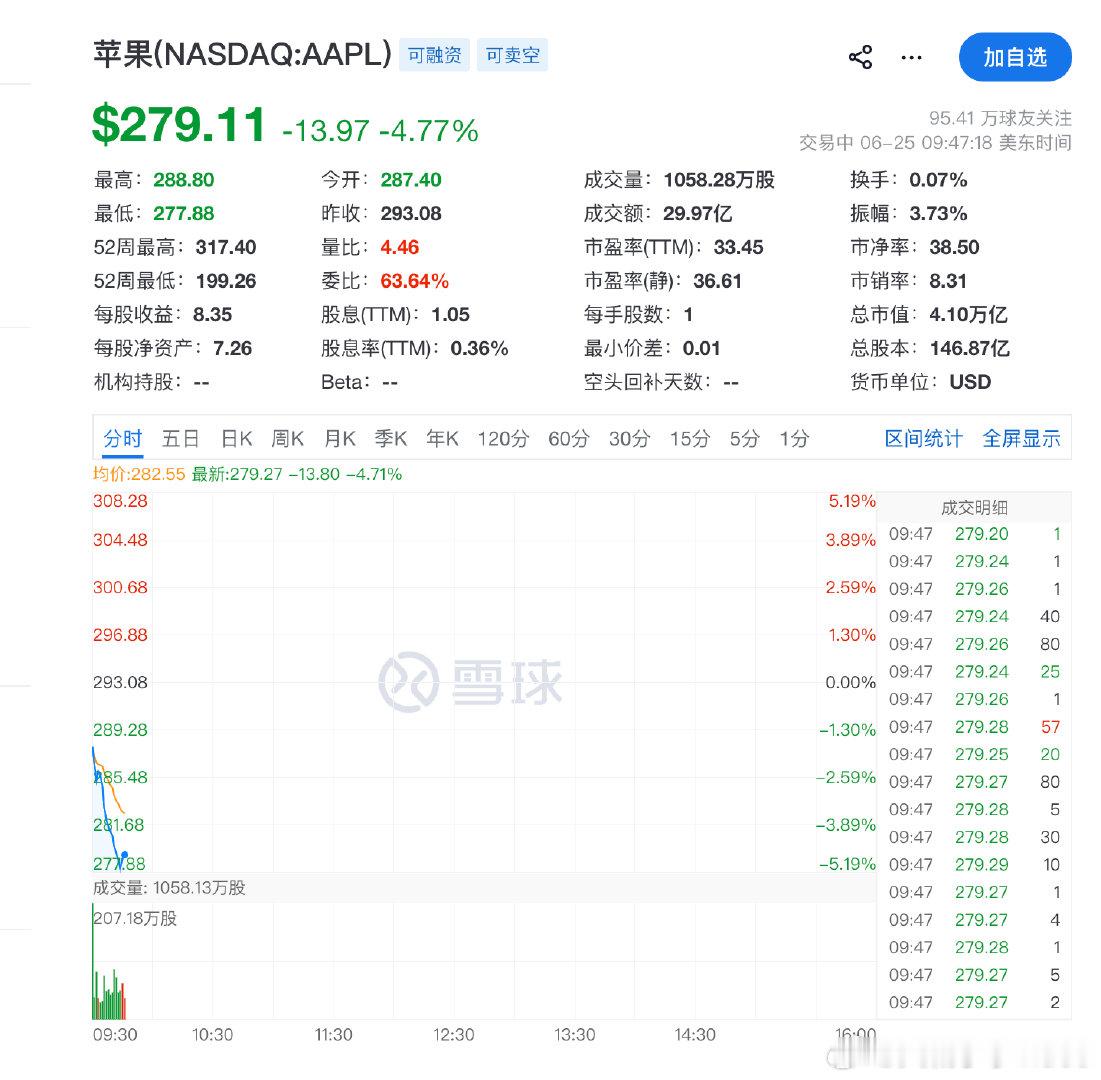Image resolution: width=1101 pixels, height=1080 pixels.
Task: Click the 最高 value 288.80
Action: pyautogui.click(x=183, y=180)
